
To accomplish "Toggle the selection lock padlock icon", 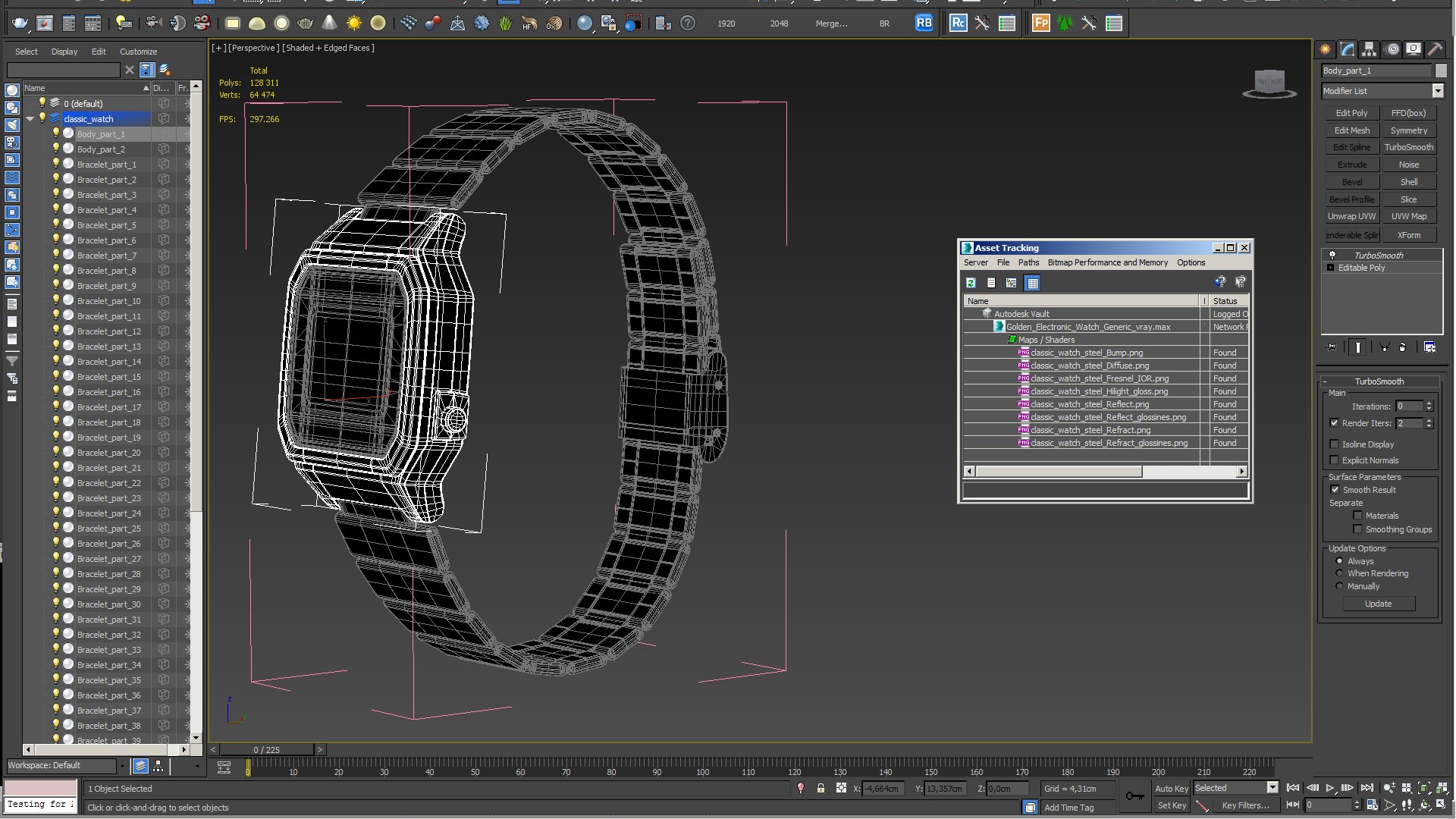I will [x=821, y=789].
